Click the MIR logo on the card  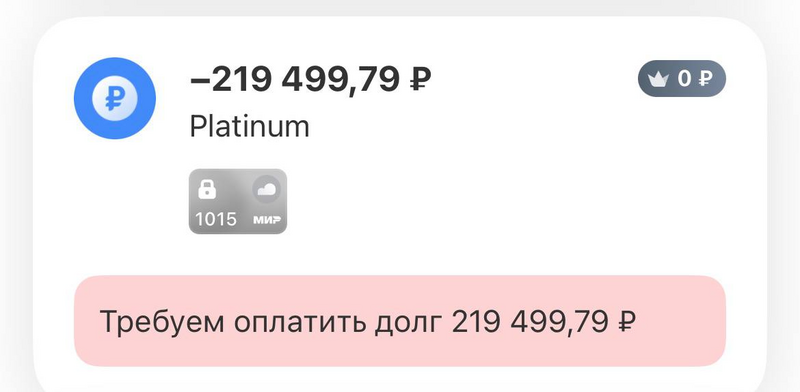[x=267, y=220]
